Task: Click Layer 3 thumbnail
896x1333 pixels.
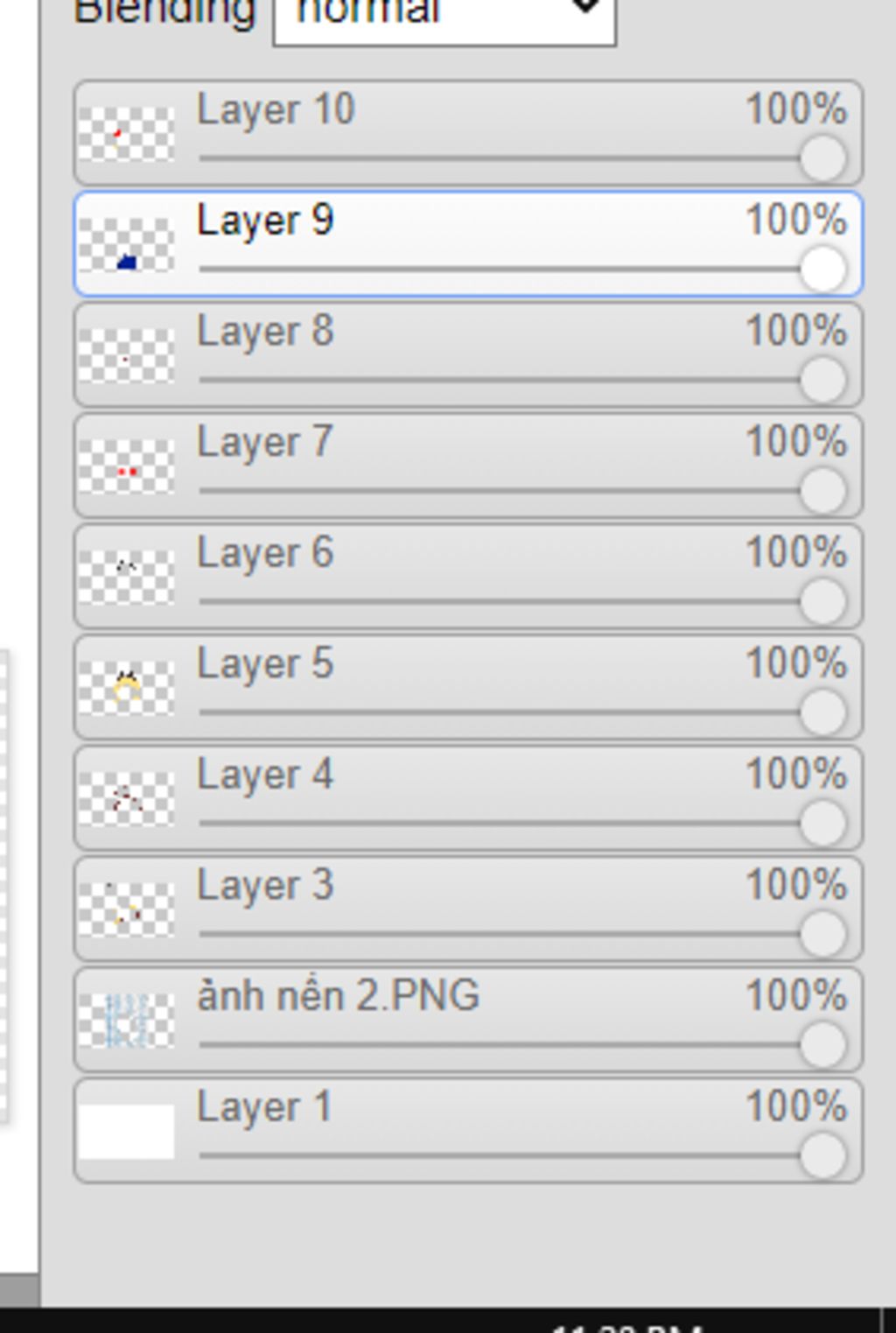Action: (126, 909)
